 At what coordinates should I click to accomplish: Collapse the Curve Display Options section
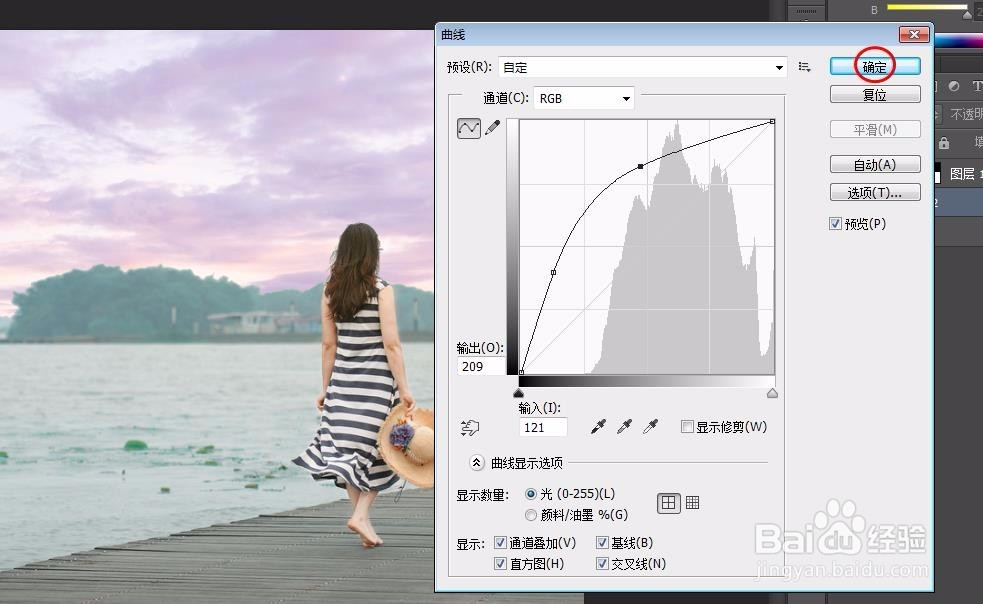(476, 463)
